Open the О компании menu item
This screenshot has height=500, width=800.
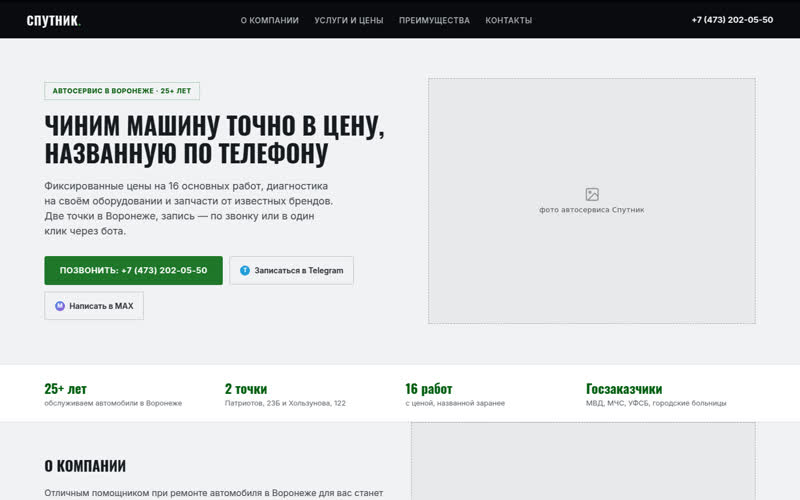(269, 20)
